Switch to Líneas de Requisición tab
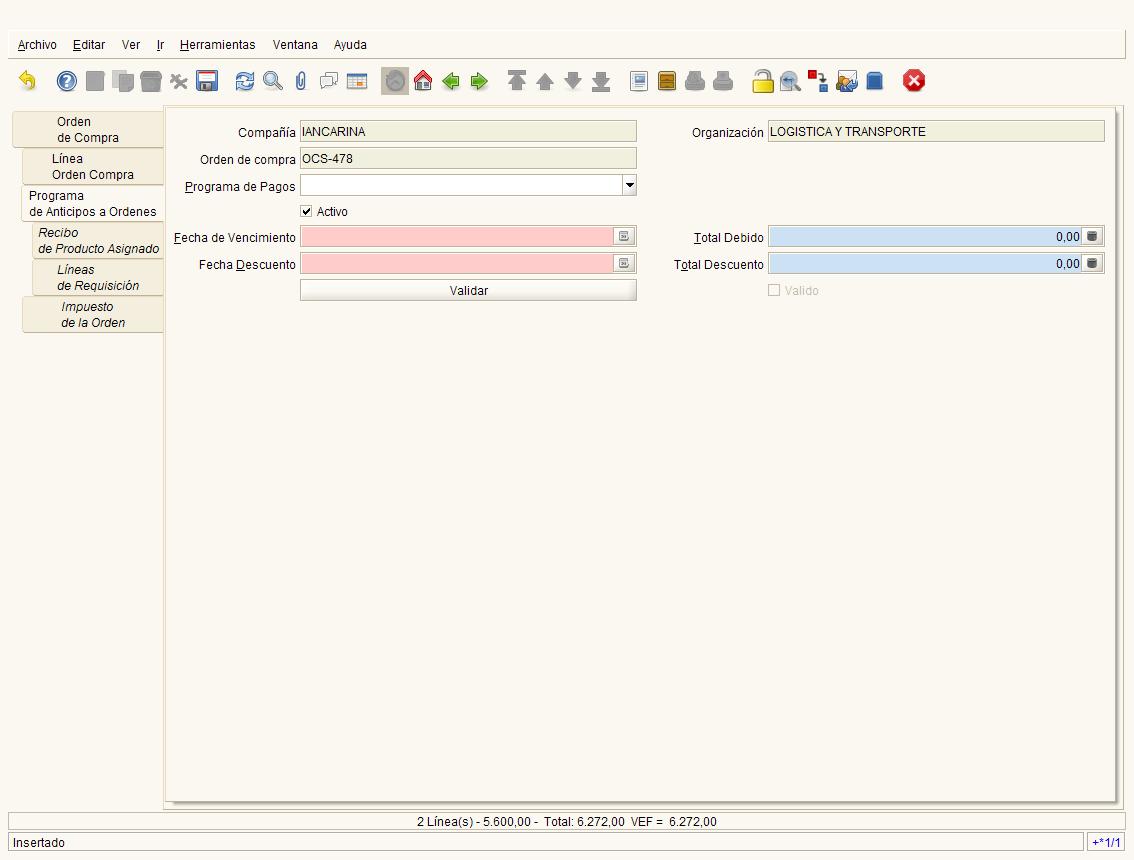Image resolution: width=1134 pixels, height=860 pixels. coord(98,278)
